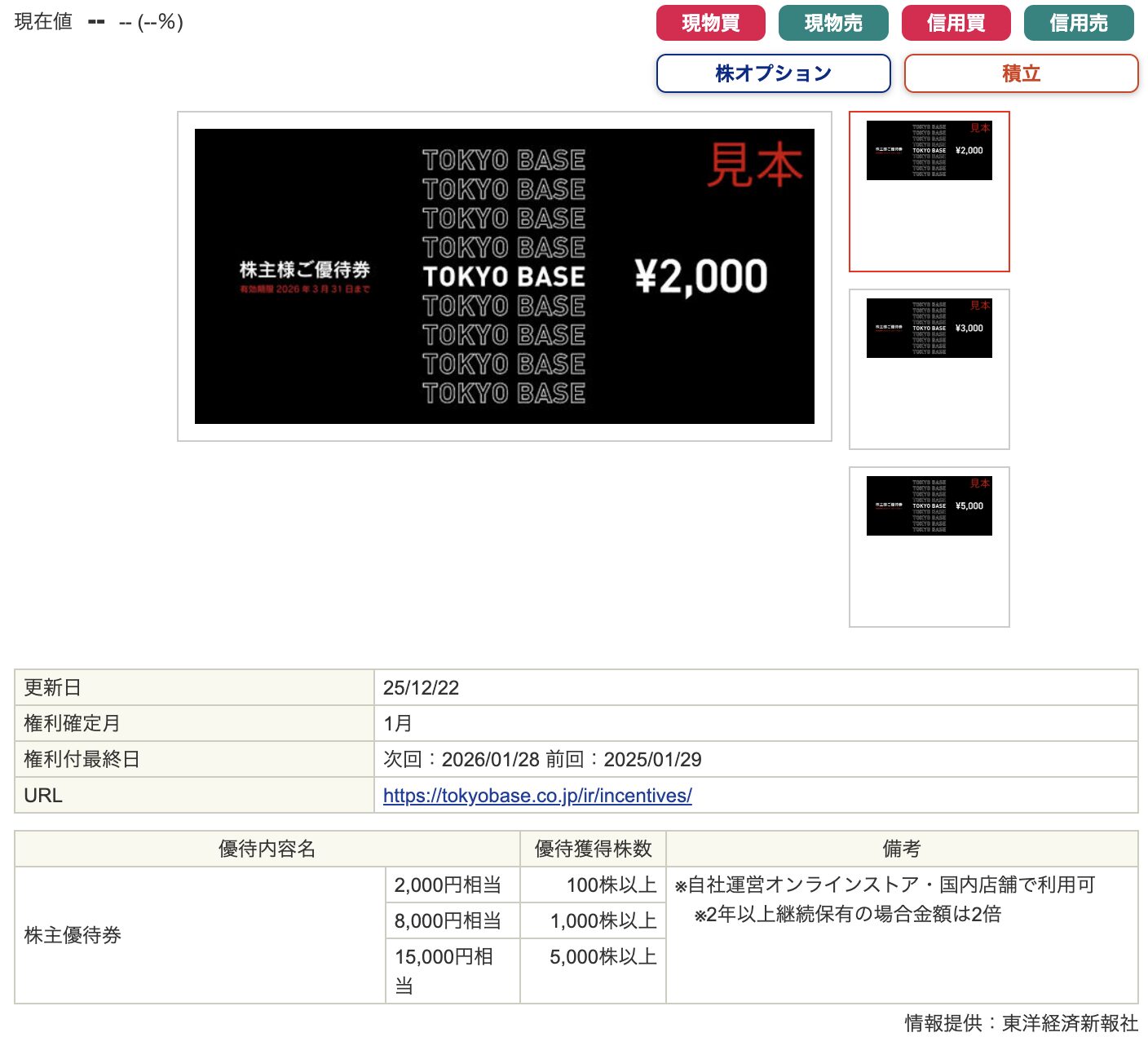Click the 権利付最終日 dates cell
The width and height of the screenshot is (1148, 1037).
[542, 760]
